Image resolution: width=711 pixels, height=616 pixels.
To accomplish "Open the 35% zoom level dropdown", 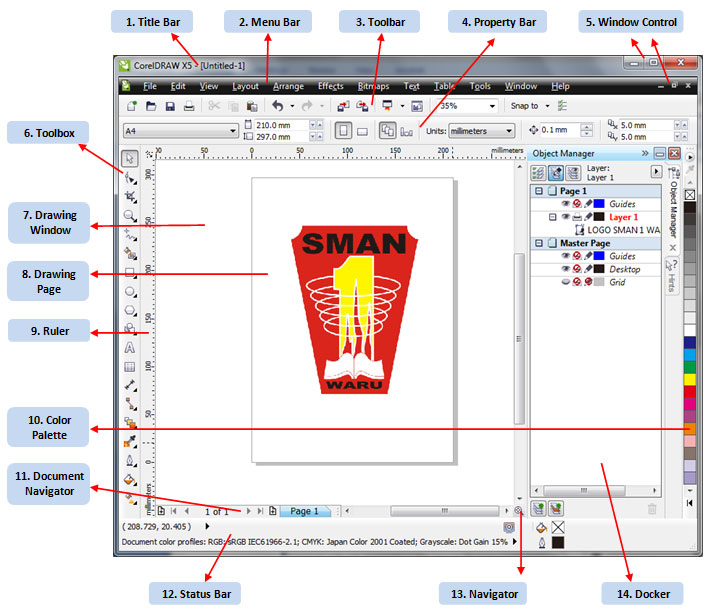I will coord(492,106).
